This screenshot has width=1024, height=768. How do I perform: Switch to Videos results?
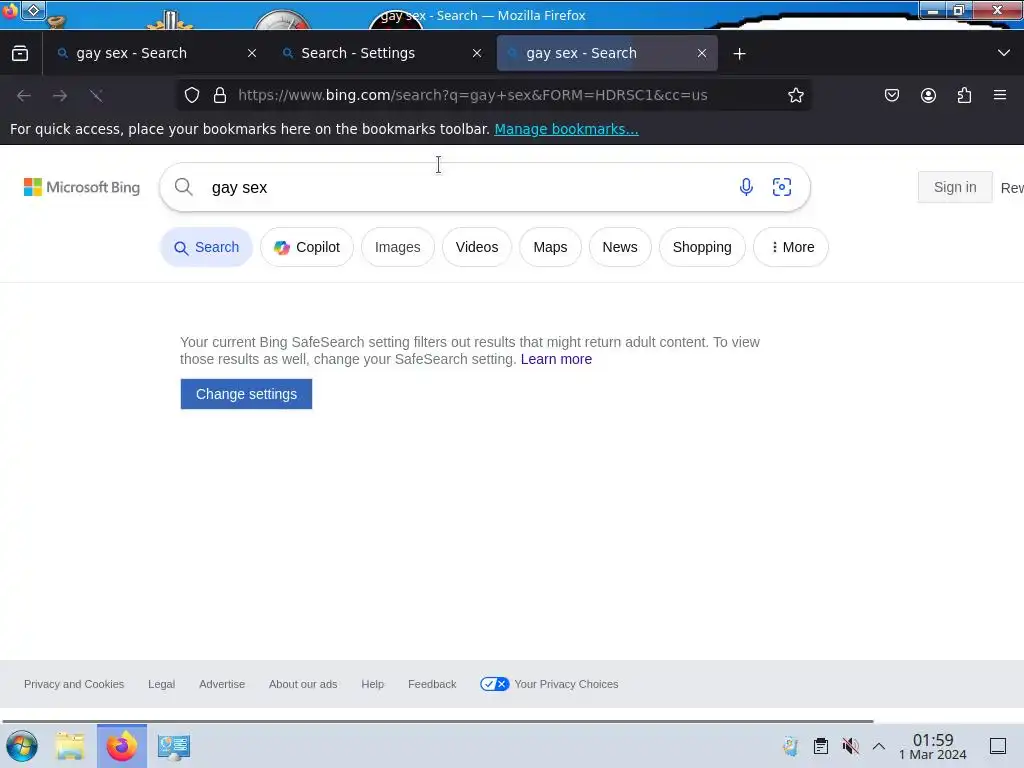tap(477, 247)
